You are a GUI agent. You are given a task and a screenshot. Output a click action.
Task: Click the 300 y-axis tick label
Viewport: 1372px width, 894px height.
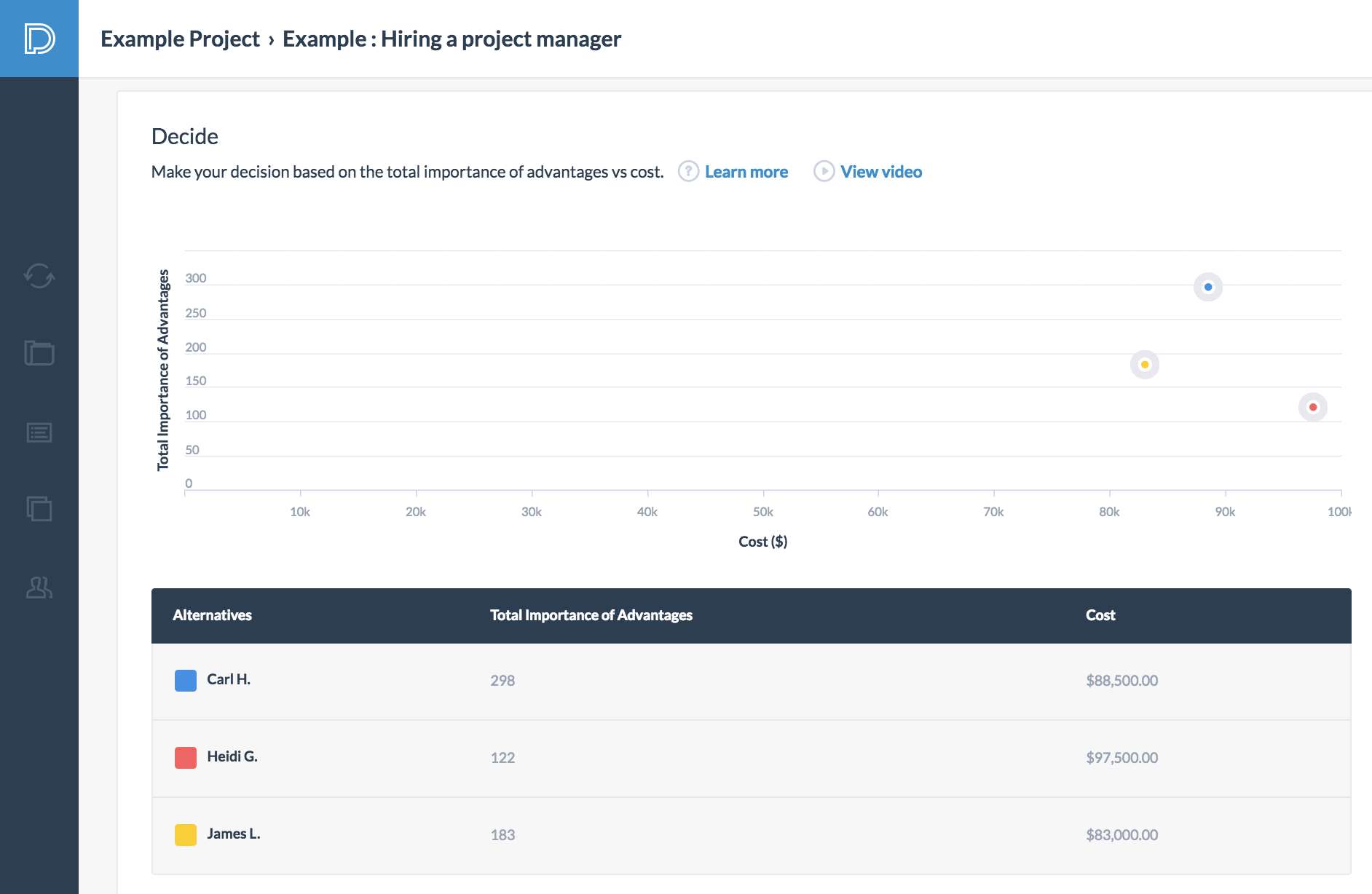coord(196,278)
